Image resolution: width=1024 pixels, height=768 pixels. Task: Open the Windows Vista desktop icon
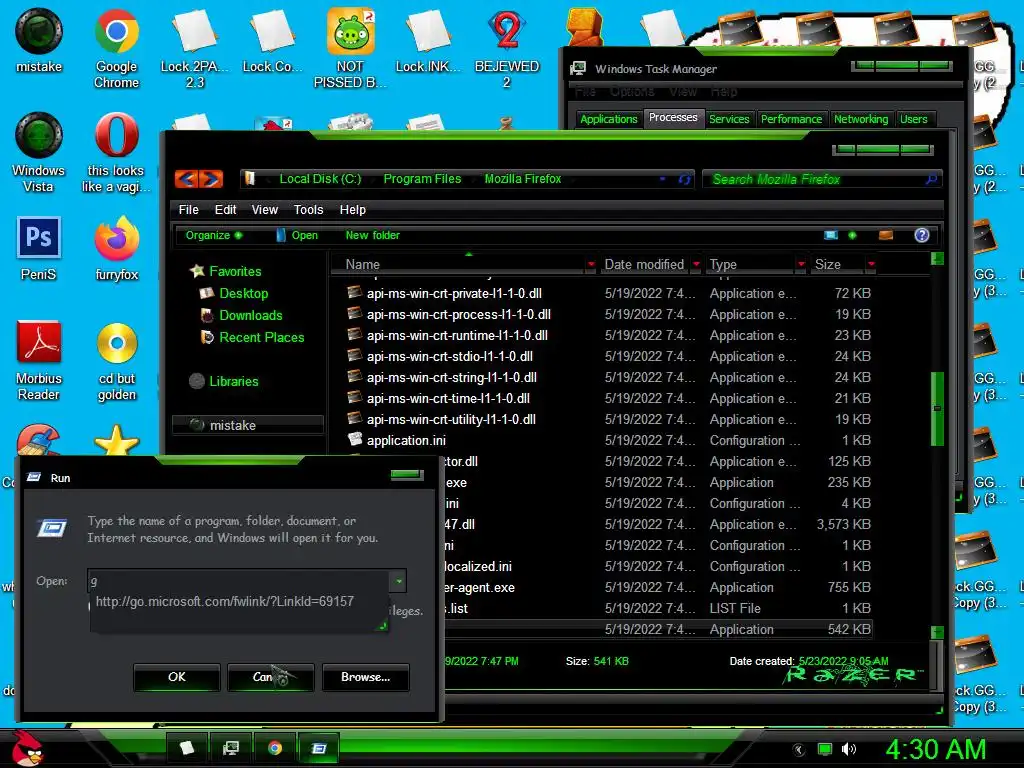pos(39,153)
